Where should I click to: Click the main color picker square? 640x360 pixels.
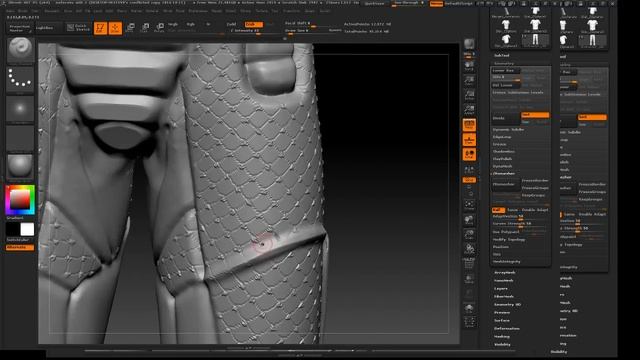[x=20, y=200]
